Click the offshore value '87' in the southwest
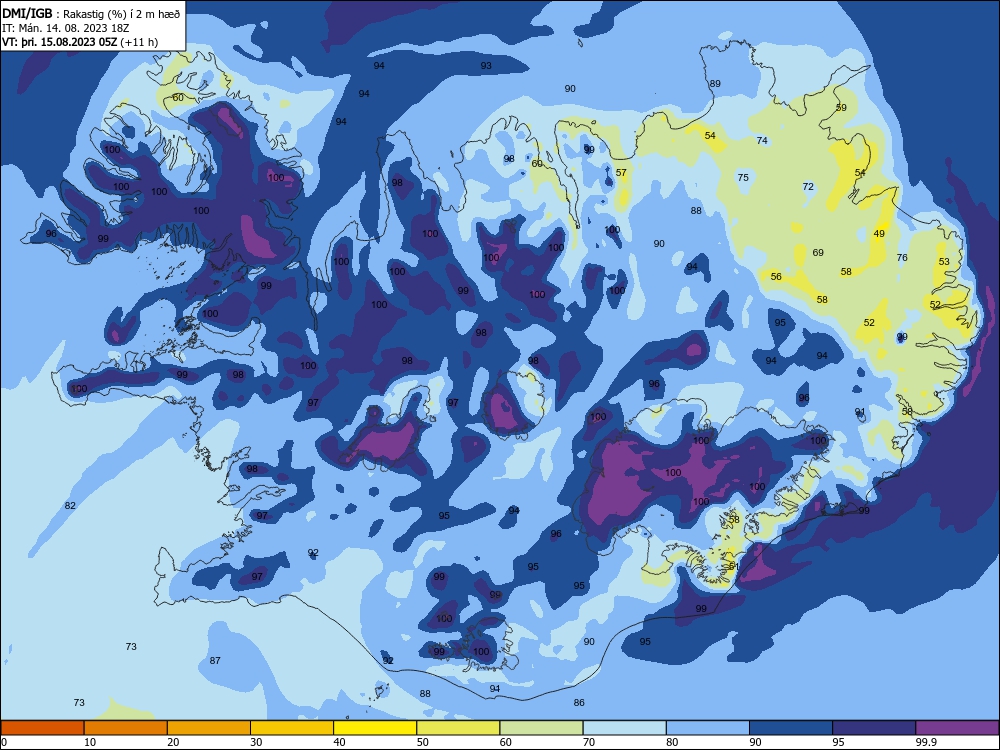 (x=215, y=661)
